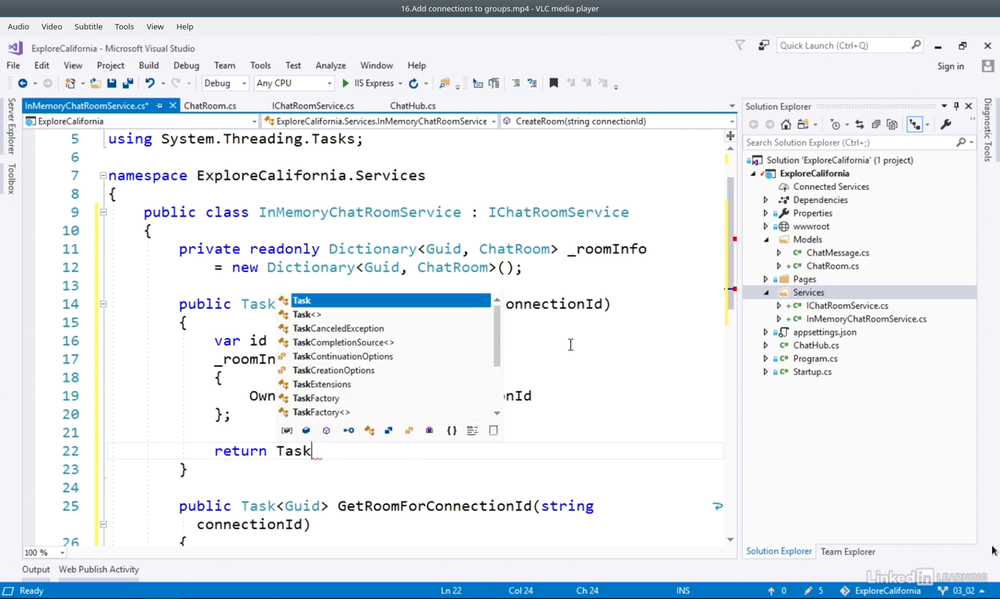The image size is (1000, 599).
Task: Collapse the Models folder in Solution Explorer
Action: coord(766,240)
